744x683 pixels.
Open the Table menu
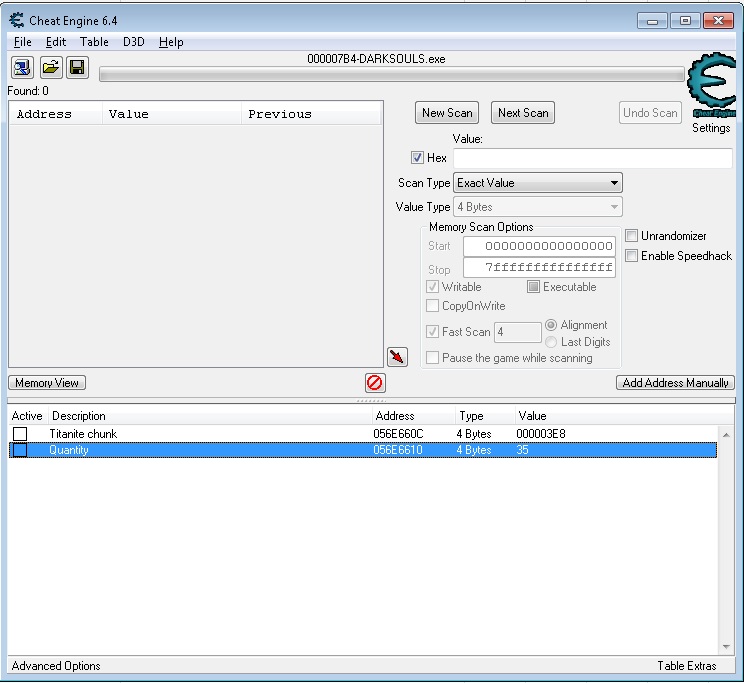point(94,42)
